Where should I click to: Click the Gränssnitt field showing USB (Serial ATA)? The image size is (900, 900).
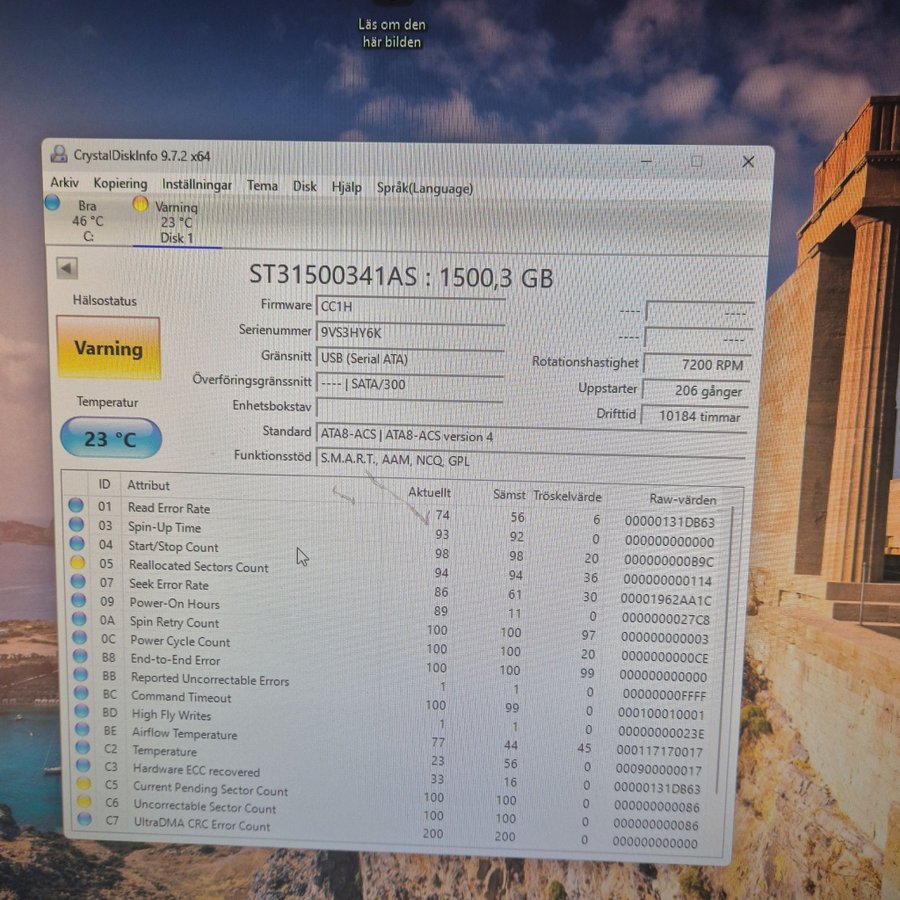(410, 359)
